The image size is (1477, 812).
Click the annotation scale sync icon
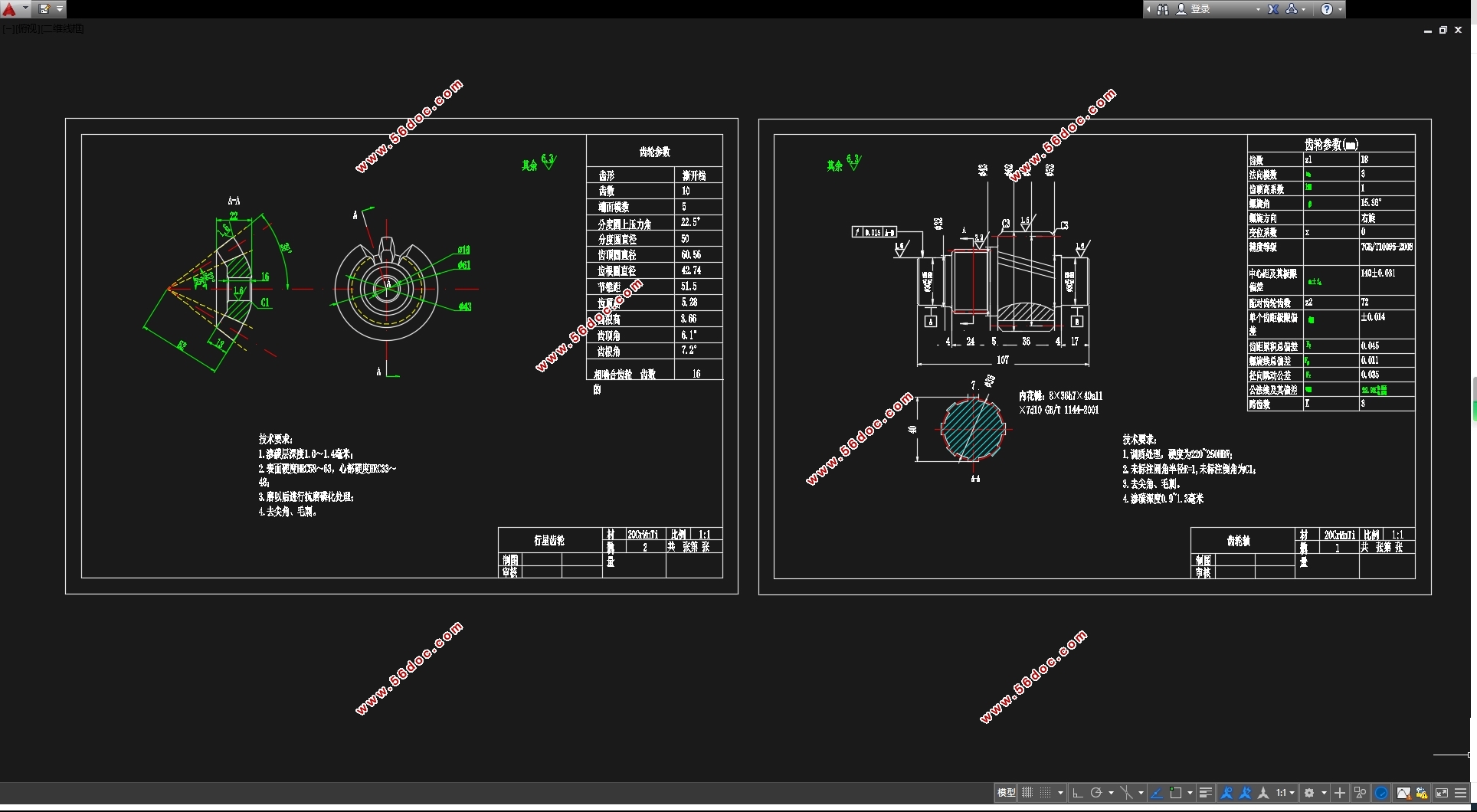point(1263,793)
